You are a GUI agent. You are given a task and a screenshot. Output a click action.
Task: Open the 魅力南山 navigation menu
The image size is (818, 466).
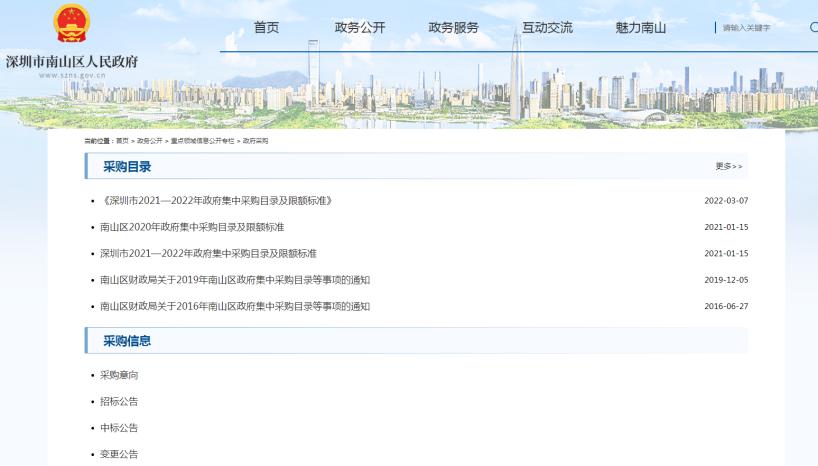click(x=641, y=28)
